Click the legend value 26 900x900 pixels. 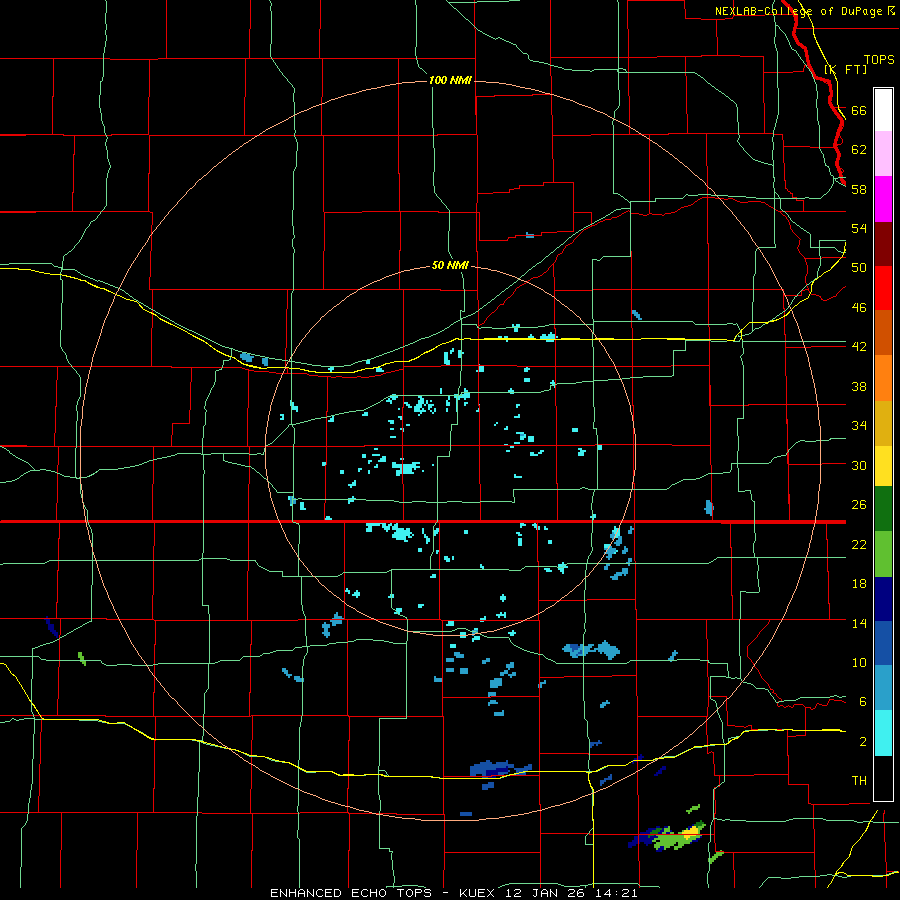[859, 505]
